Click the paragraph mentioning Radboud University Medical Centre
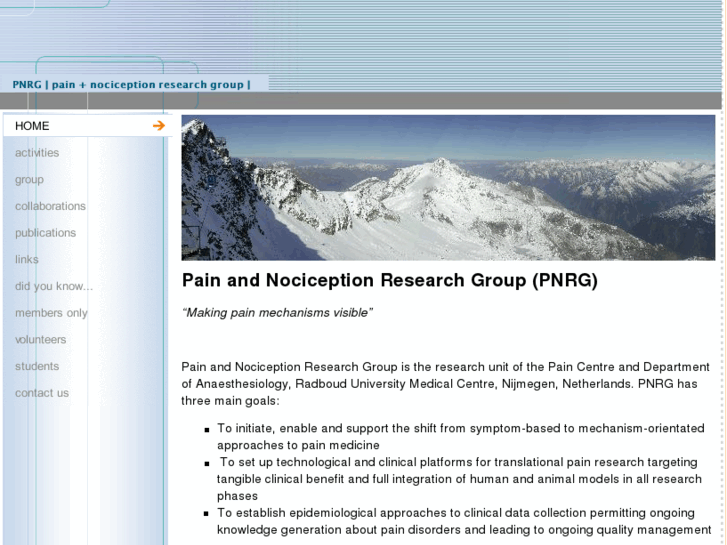The image size is (727, 545). tap(445, 384)
